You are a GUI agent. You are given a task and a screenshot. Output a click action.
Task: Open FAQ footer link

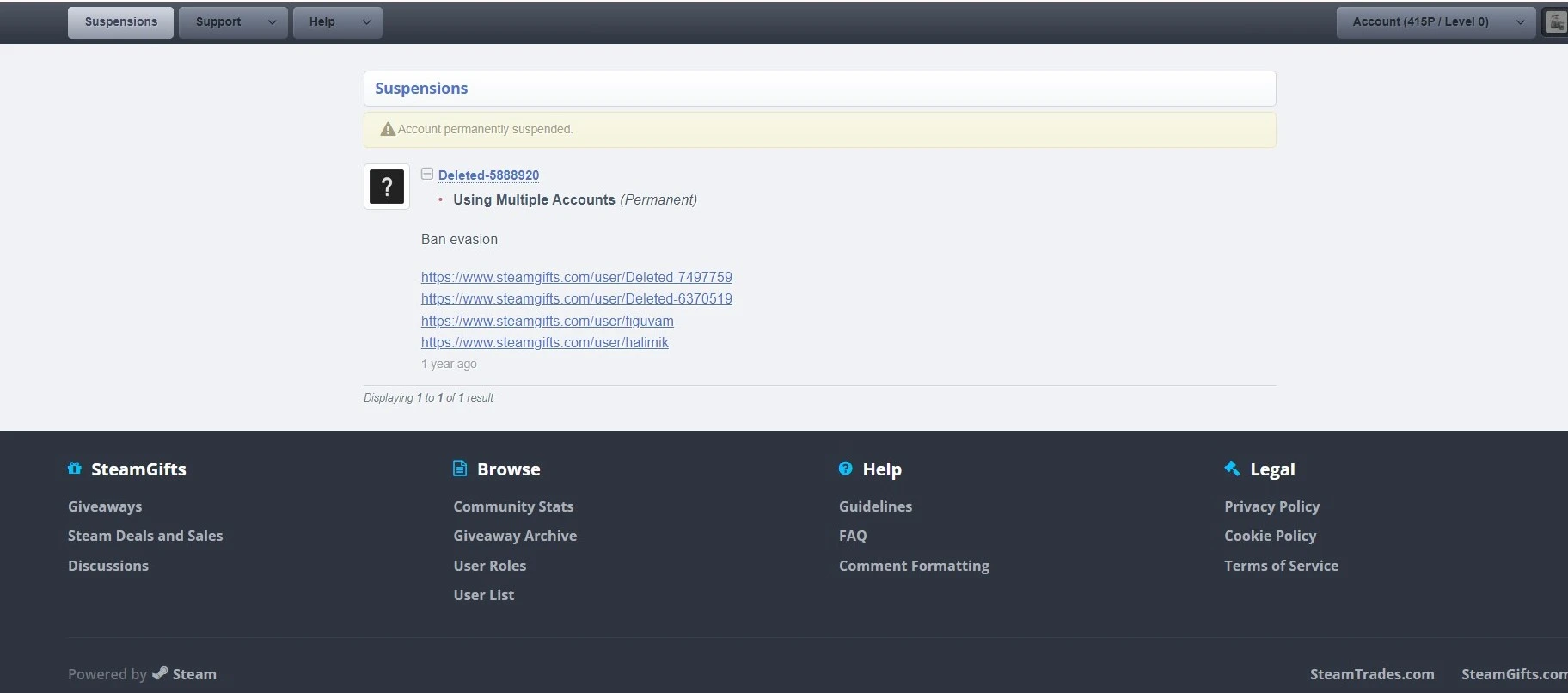(x=853, y=536)
